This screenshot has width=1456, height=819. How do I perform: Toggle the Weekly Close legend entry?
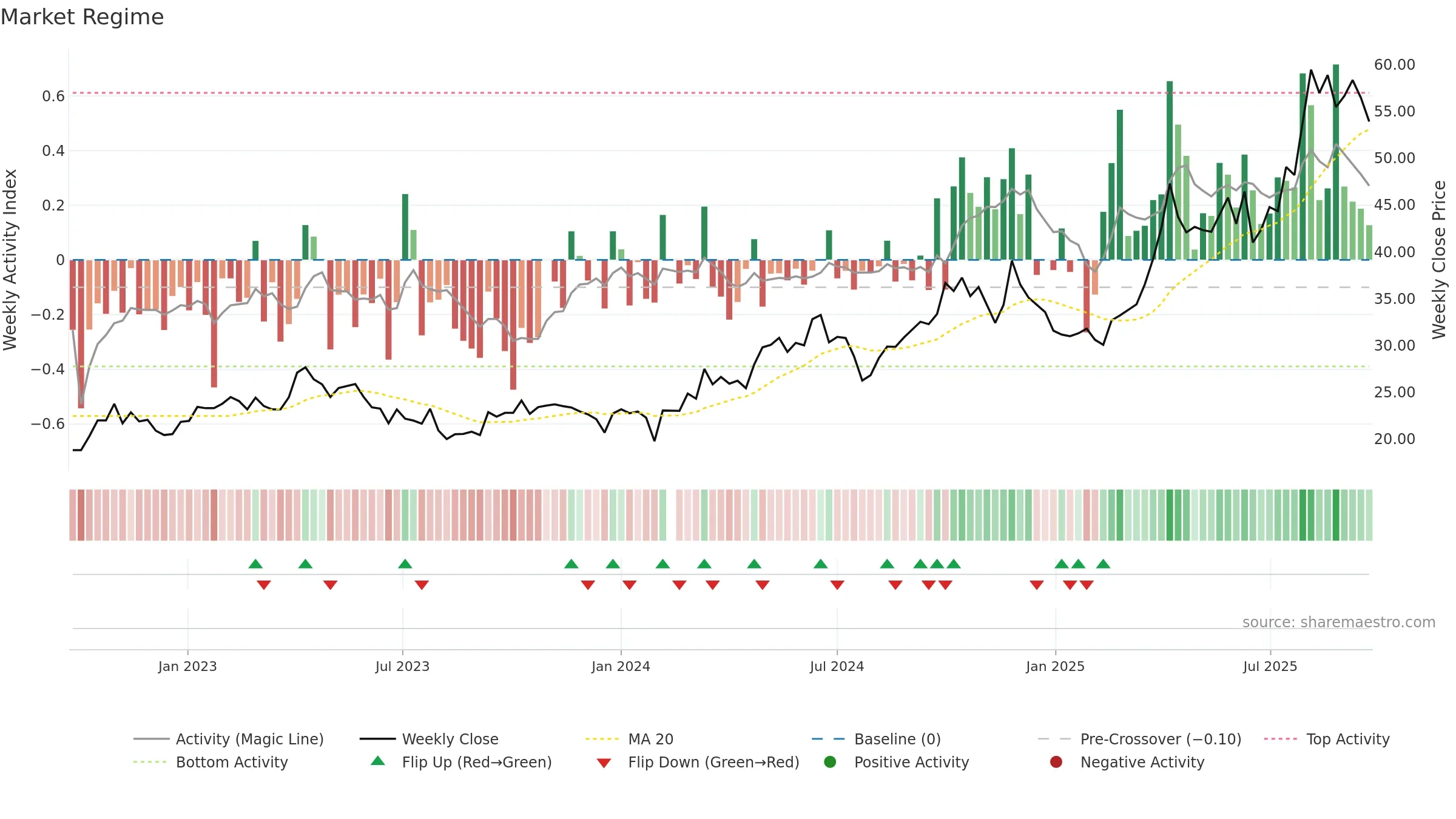click(429, 739)
